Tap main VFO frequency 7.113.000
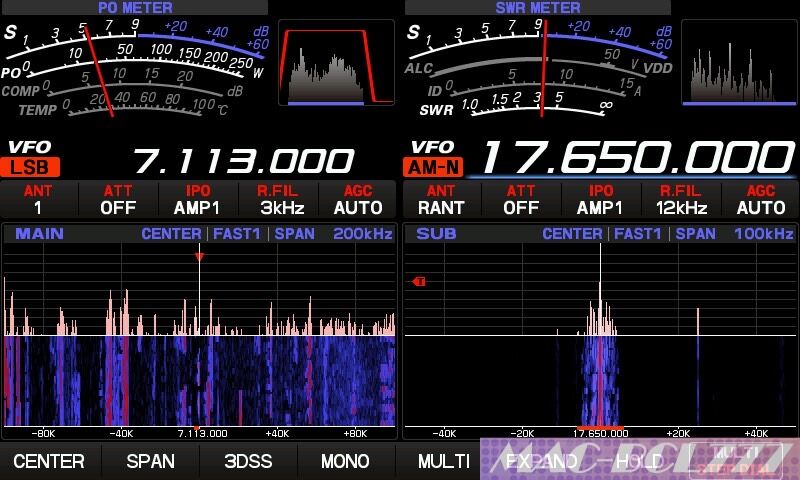The image size is (800, 480). pos(243,161)
